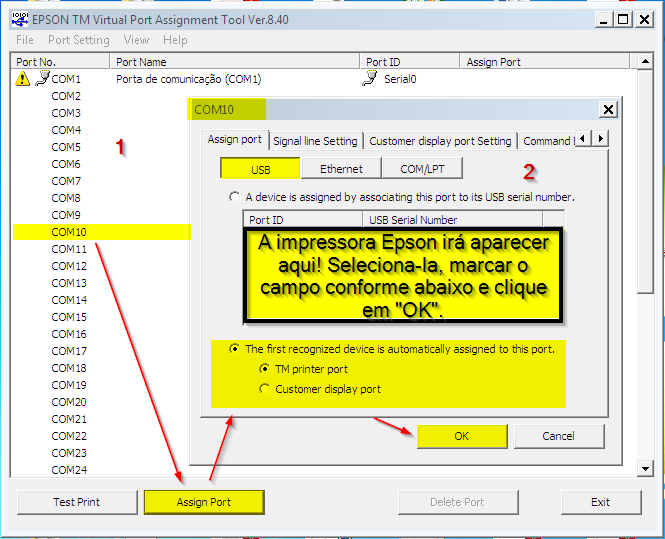Click the serial icon beside Serial0
Screen dimensions: 665x539
(370, 78)
